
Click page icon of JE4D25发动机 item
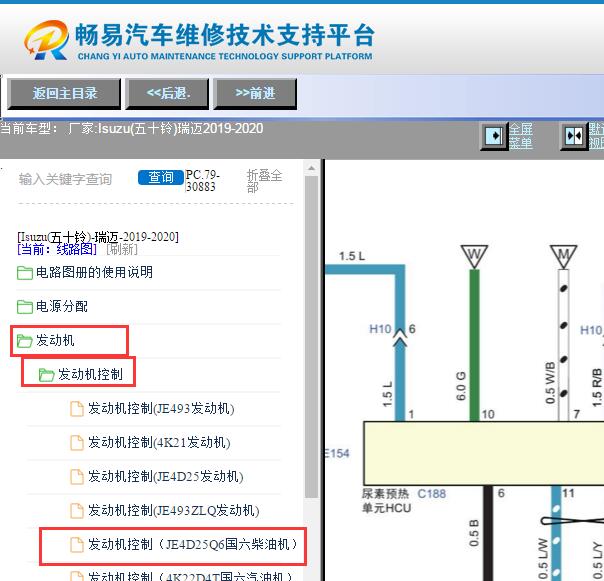77,477
